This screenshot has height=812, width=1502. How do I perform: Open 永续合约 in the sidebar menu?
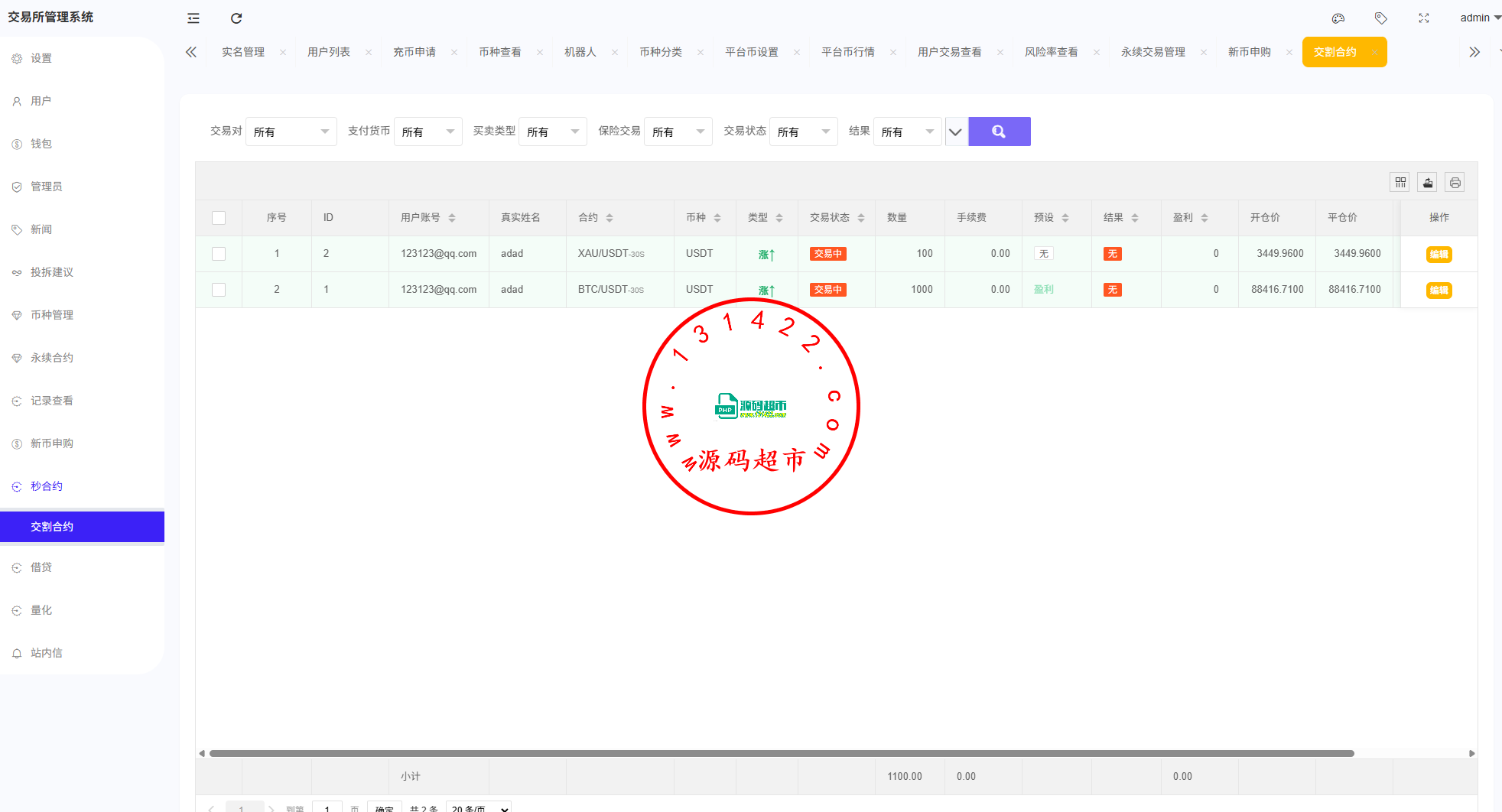[x=52, y=358]
